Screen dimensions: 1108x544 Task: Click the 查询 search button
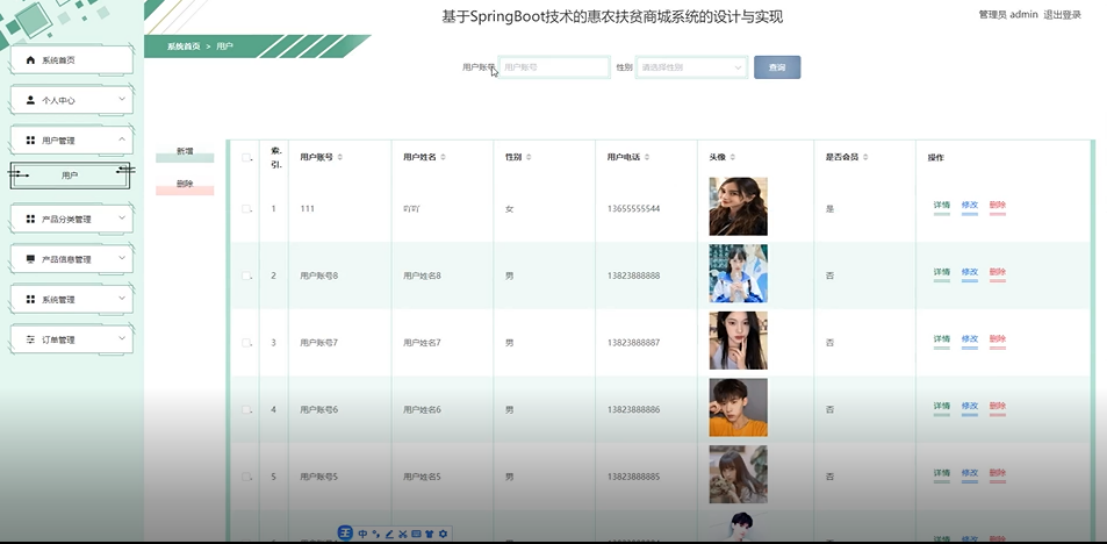777,67
